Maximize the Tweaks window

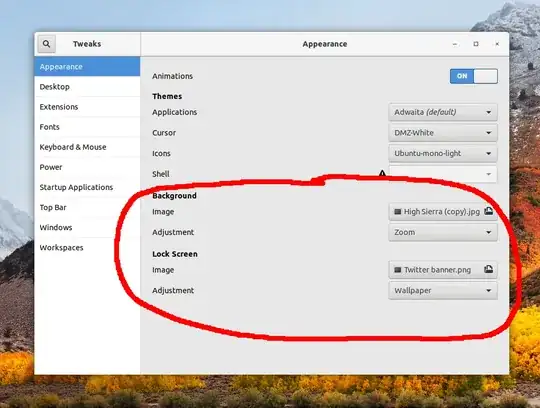[x=476, y=44]
